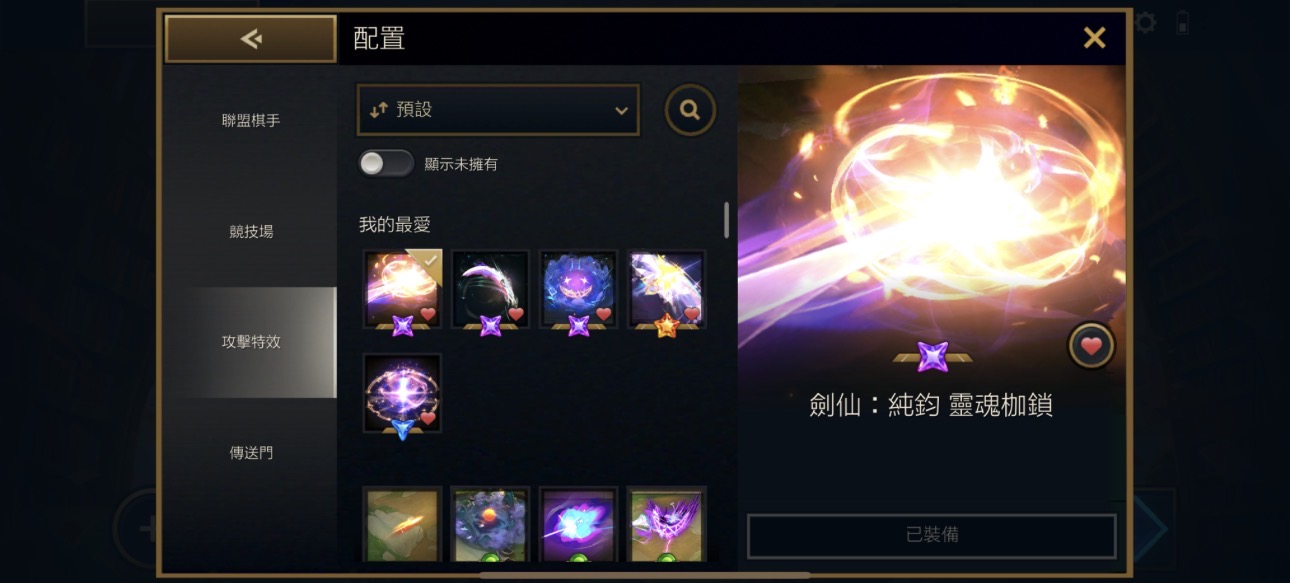Unfavorite heart on the crescent slash effect
This screenshot has height=583, width=1290.
(516, 314)
